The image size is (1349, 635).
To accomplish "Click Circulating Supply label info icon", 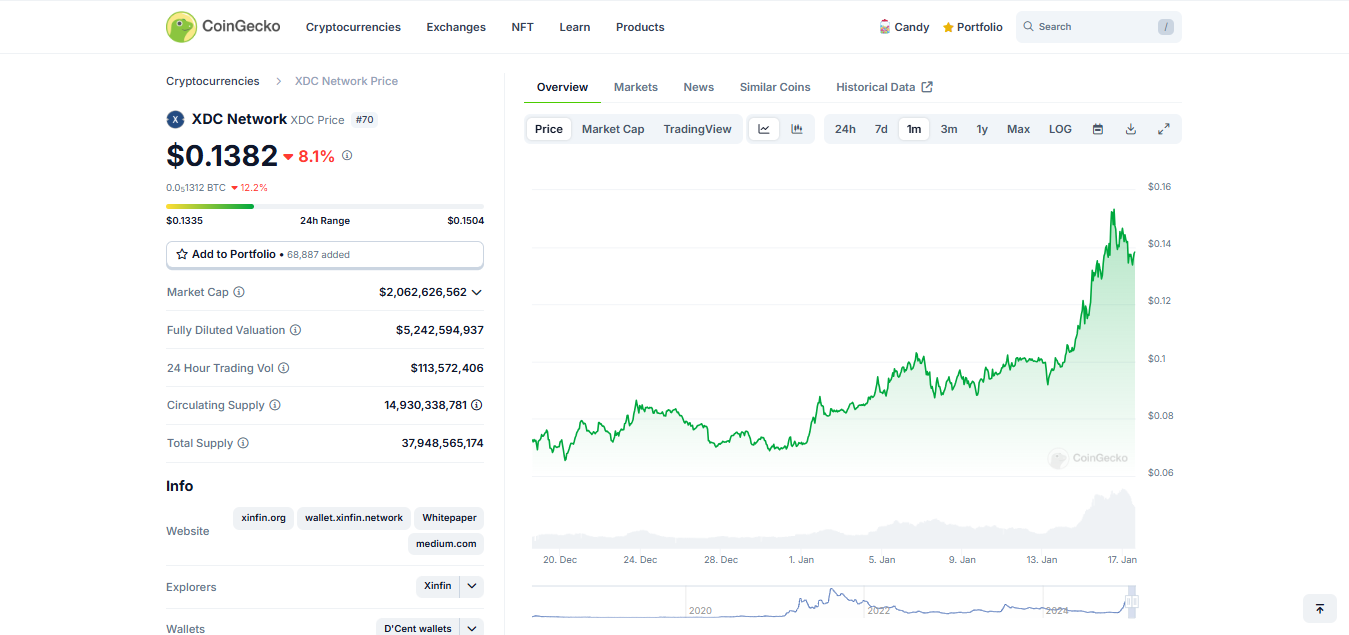I will (275, 405).
